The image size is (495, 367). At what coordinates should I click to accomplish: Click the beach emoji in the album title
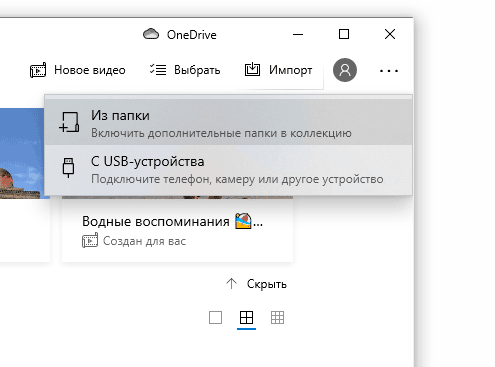pyautogui.click(x=243, y=221)
